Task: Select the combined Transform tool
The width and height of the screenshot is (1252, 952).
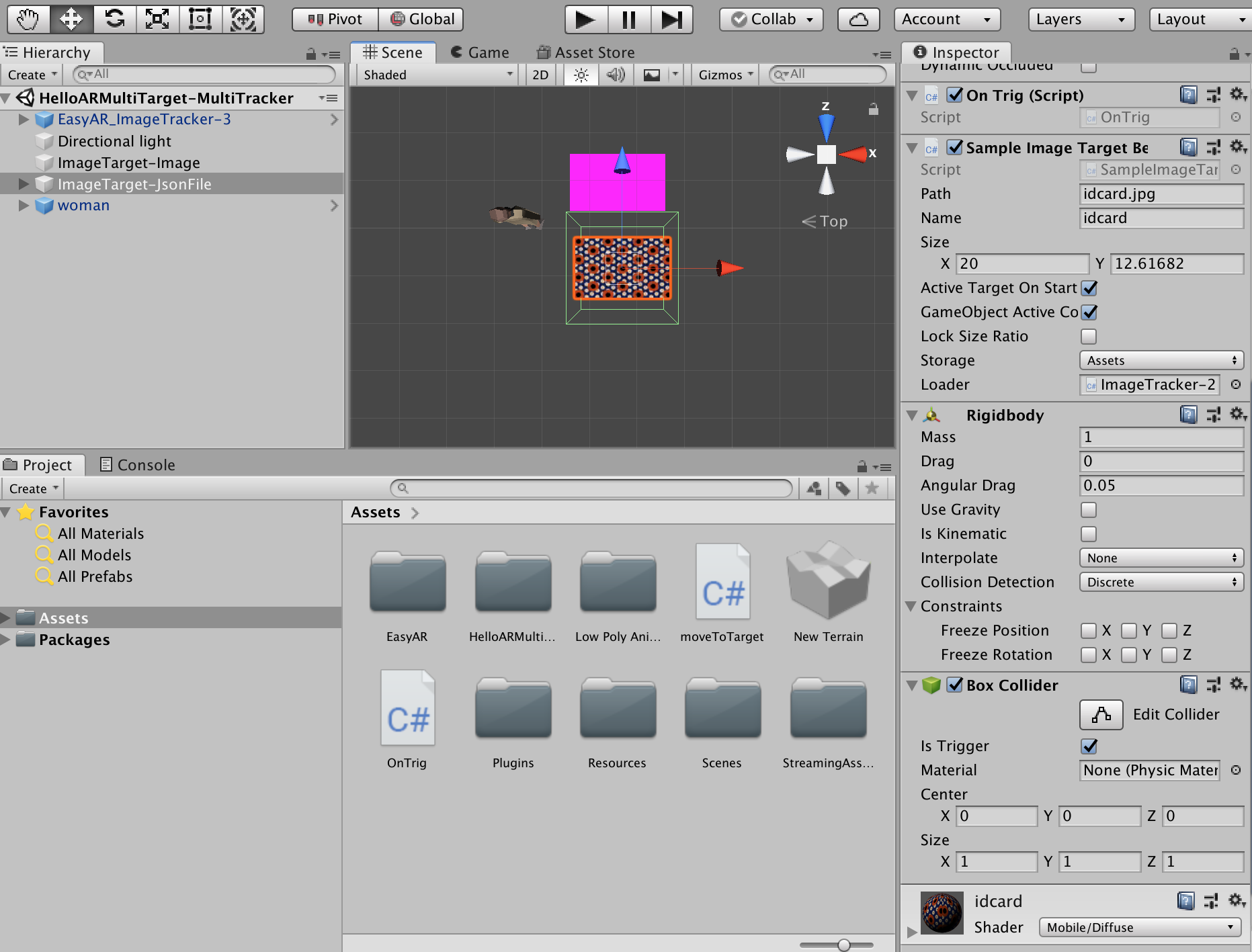Action: click(x=243, y=19)
